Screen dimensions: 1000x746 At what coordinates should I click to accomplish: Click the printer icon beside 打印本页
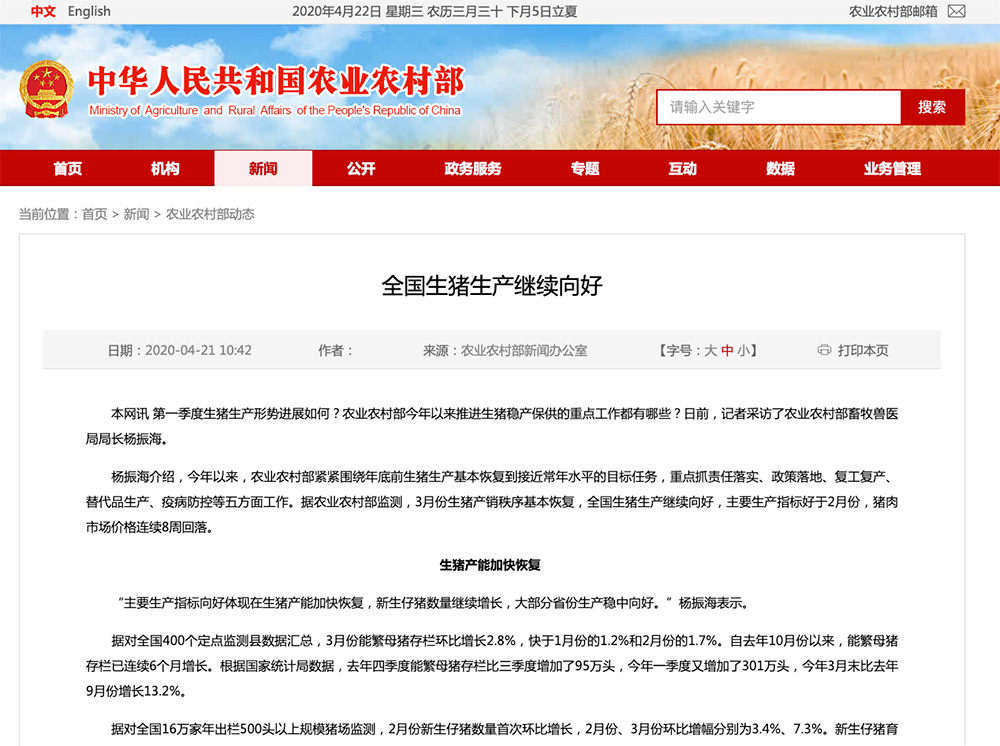[x=824, y=350]
